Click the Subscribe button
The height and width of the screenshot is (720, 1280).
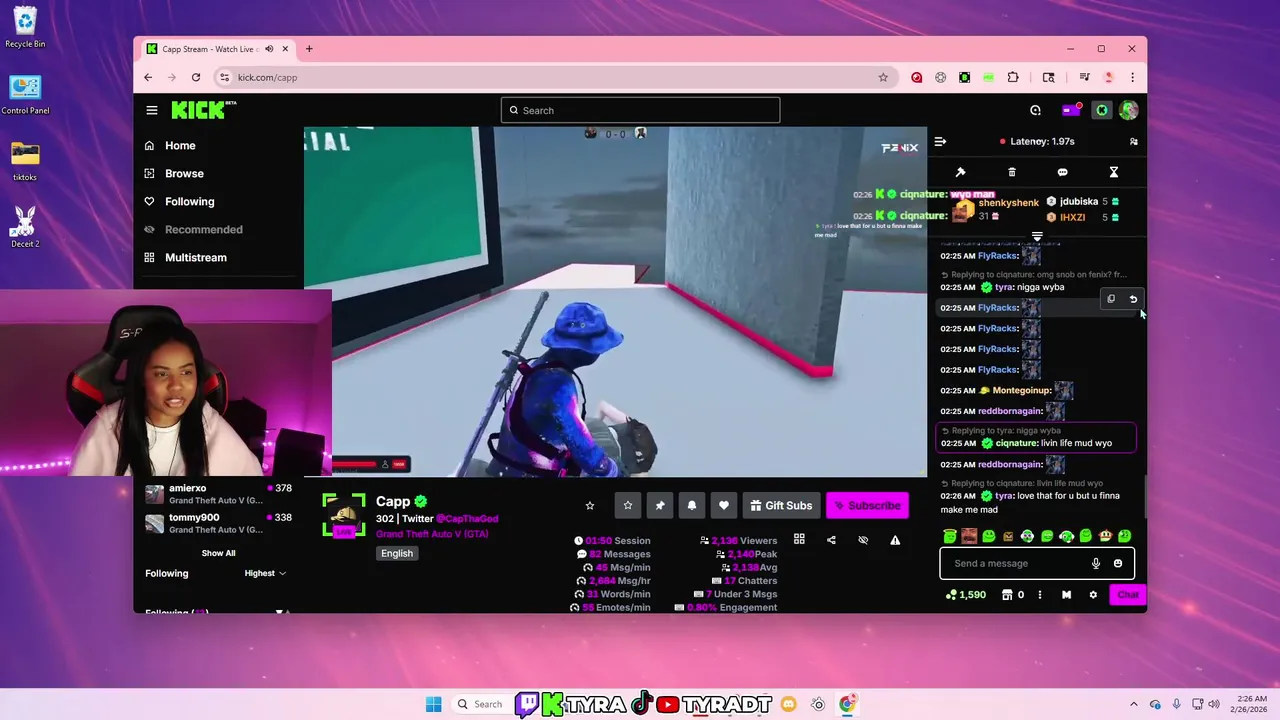pyautogui.click(x=867, y=505)
